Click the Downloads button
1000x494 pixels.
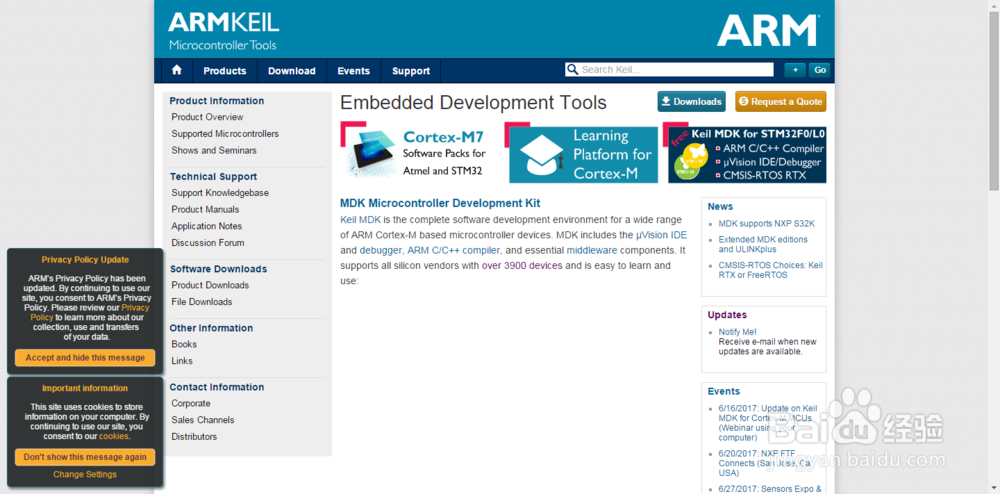[691, 101]
